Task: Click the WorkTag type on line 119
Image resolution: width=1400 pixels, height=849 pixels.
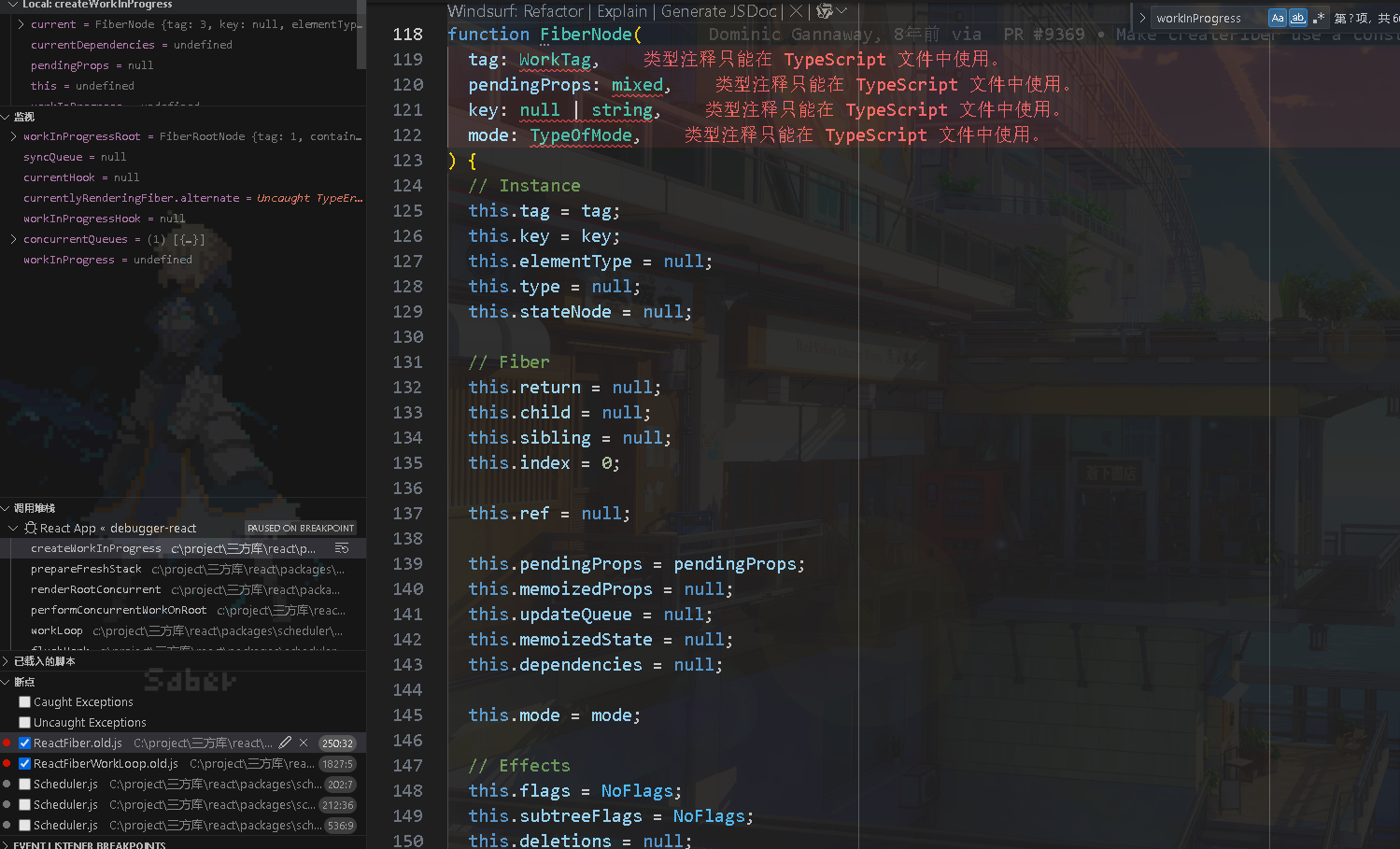Action: (x=555, y=60)
